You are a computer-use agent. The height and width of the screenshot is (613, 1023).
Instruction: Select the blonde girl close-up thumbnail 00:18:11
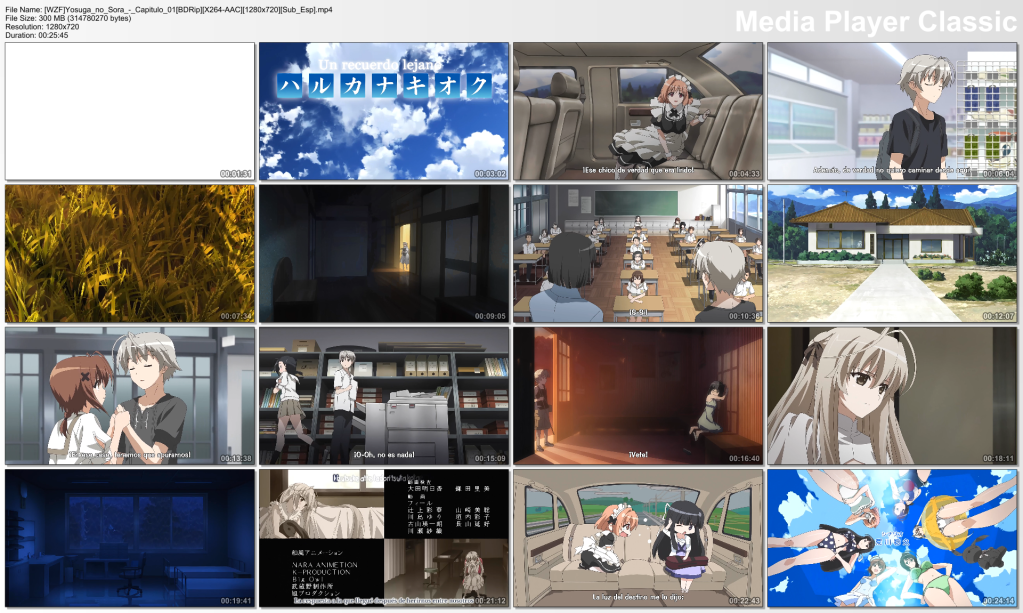[x=892, y=396]
